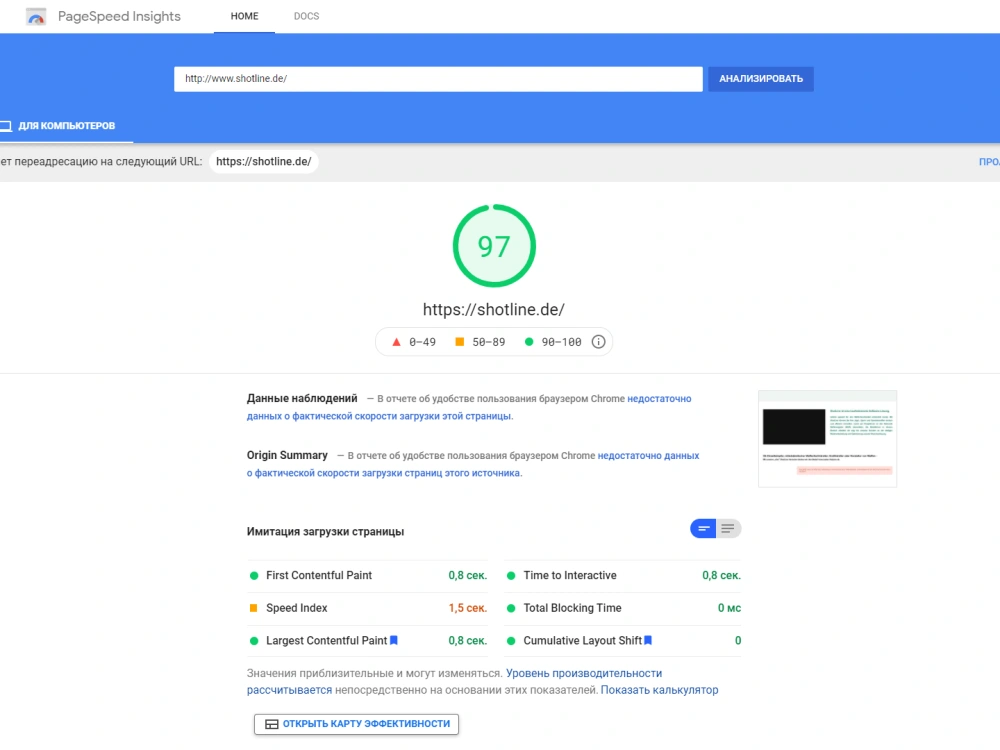This screenshot has height=750, width=1000.
Task: Click the First Contentful Paint metric label
Action: [319, 575]
